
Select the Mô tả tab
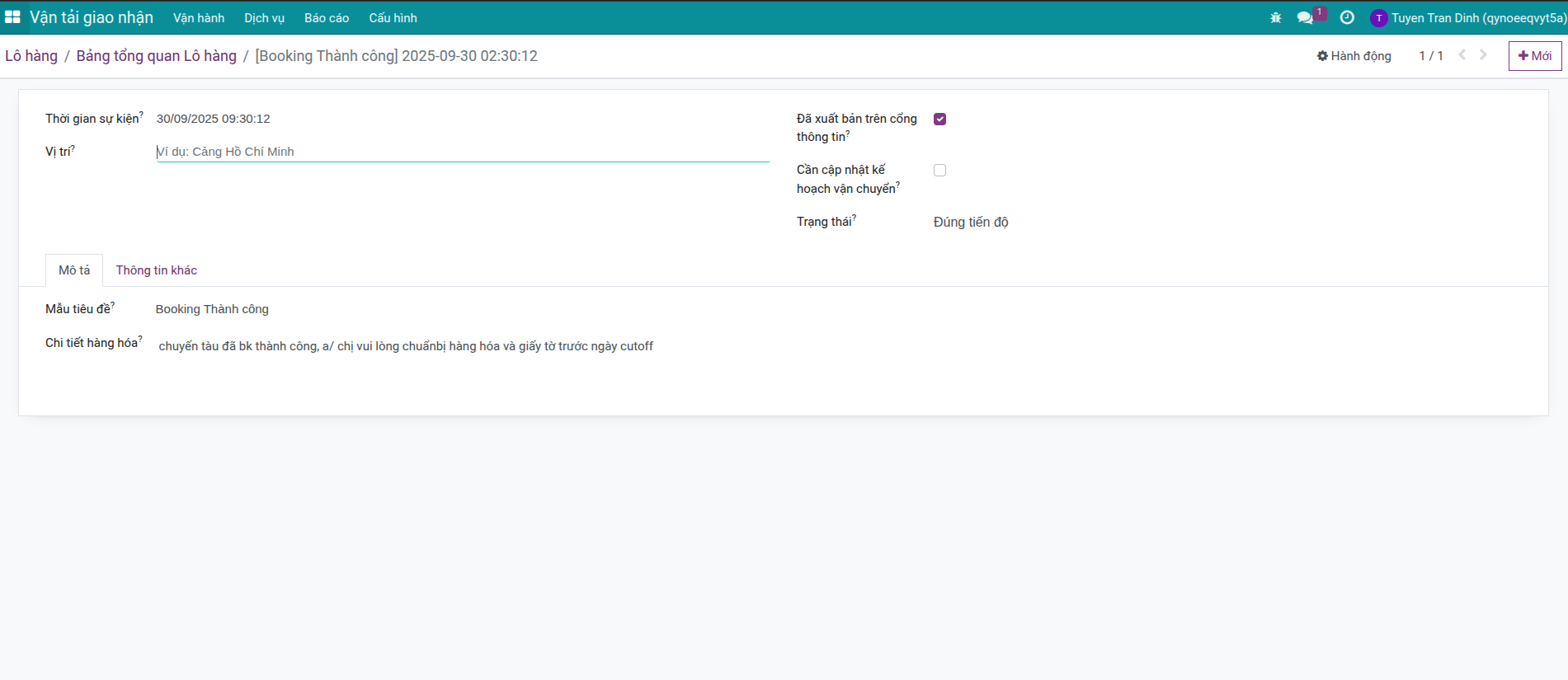(x=74, y=270)
